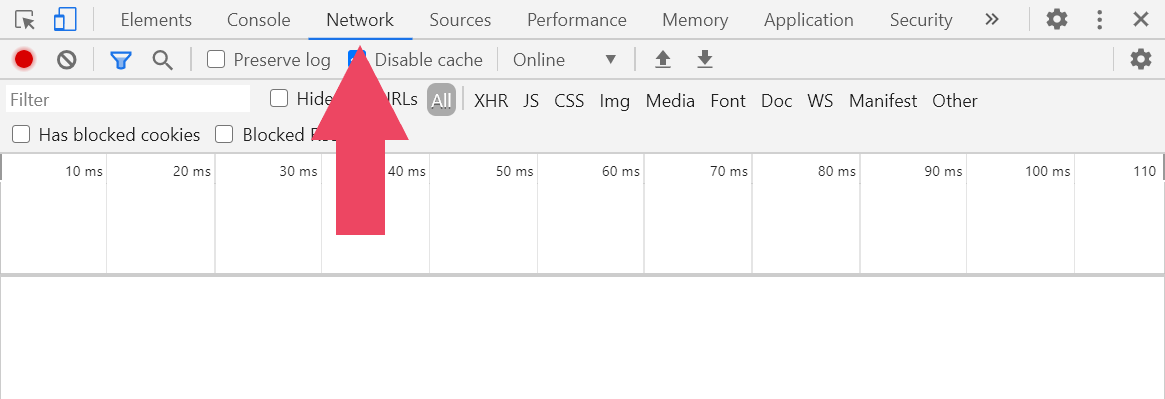Filter requests by Img
1165x399 pixels.
614,100
